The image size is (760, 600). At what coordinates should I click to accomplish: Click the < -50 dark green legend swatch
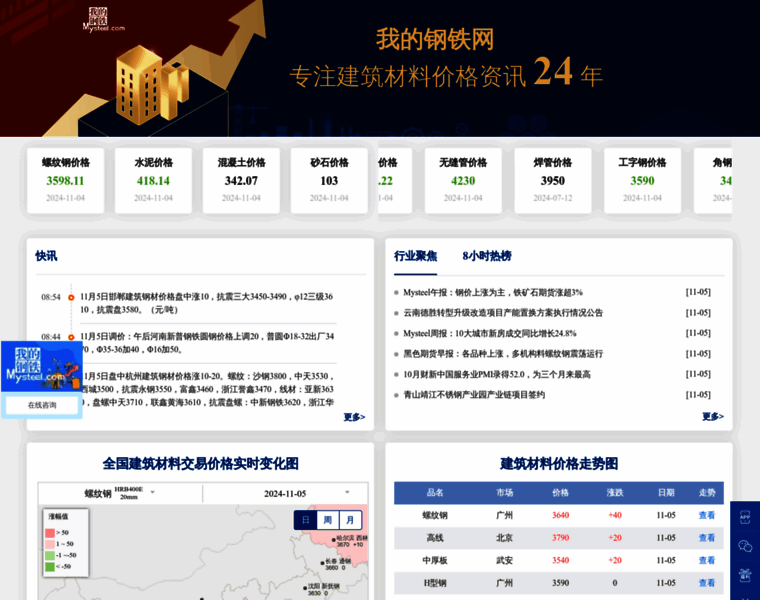click(50, 566)
